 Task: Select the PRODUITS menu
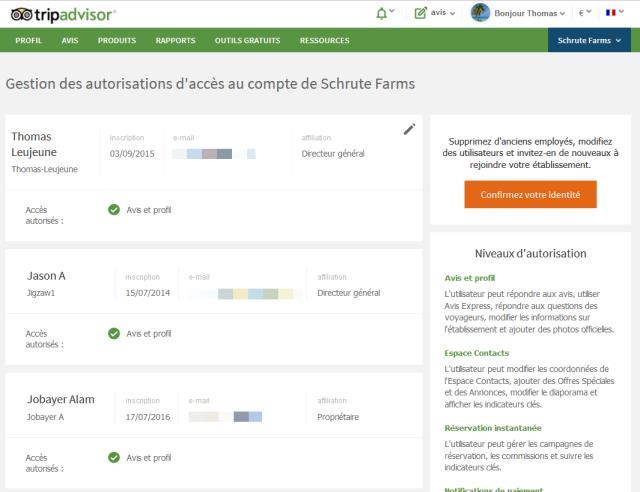pos(117,40)
